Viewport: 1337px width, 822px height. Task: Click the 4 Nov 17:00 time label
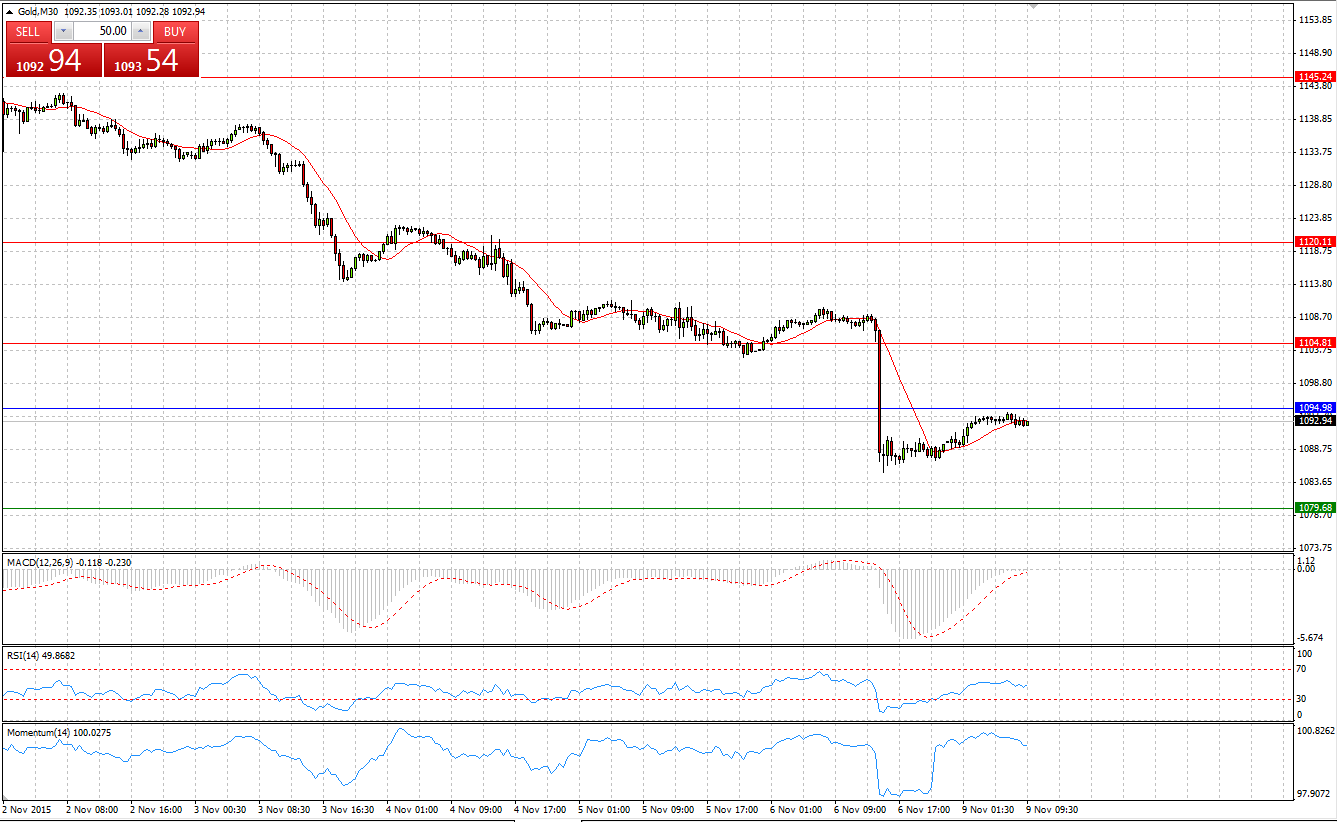[x=541, y=808]
